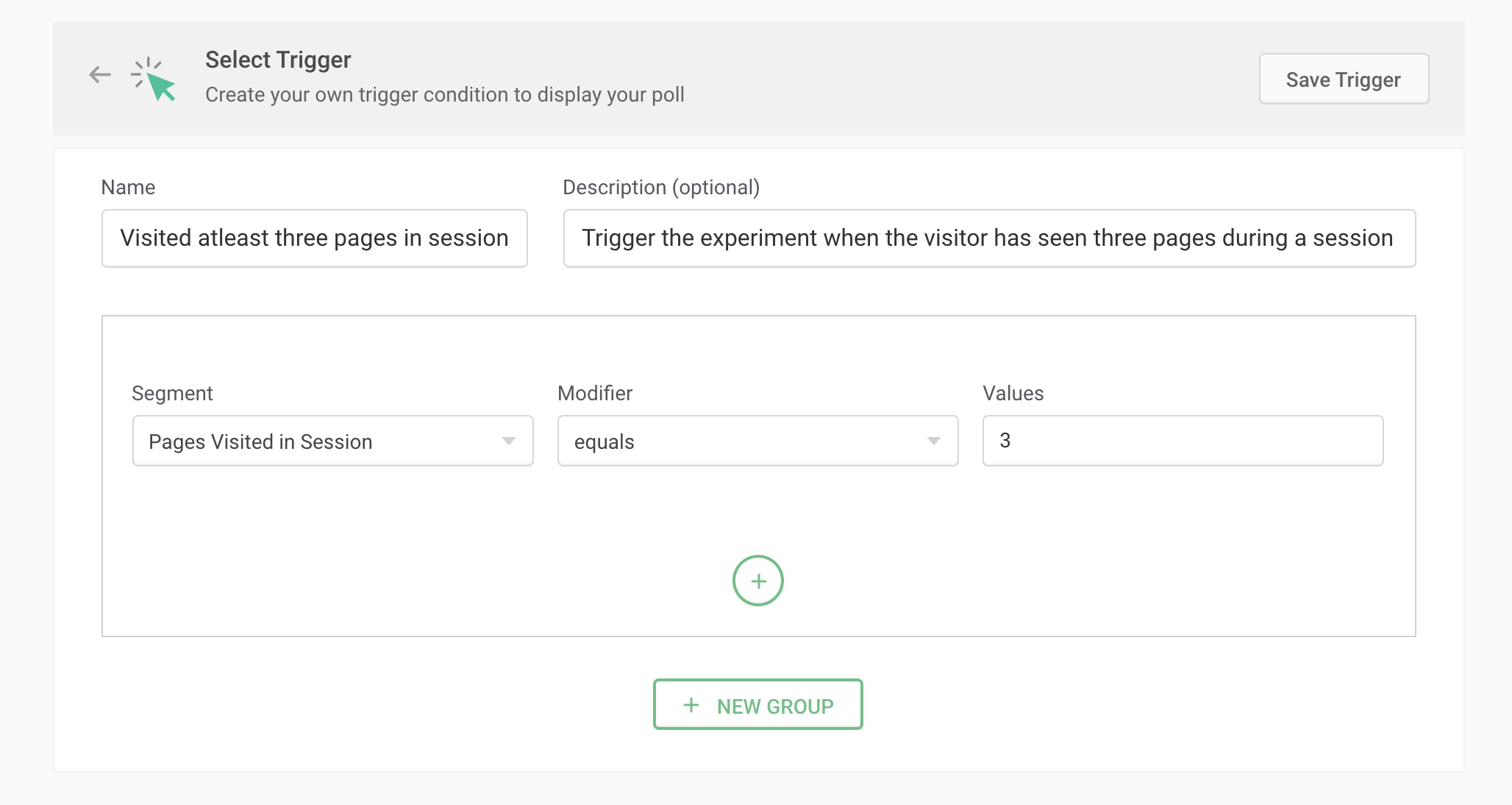This screenshot has width=1512, height=805.
Task: Click the Select Trigger heading
Action: [278, 60]
